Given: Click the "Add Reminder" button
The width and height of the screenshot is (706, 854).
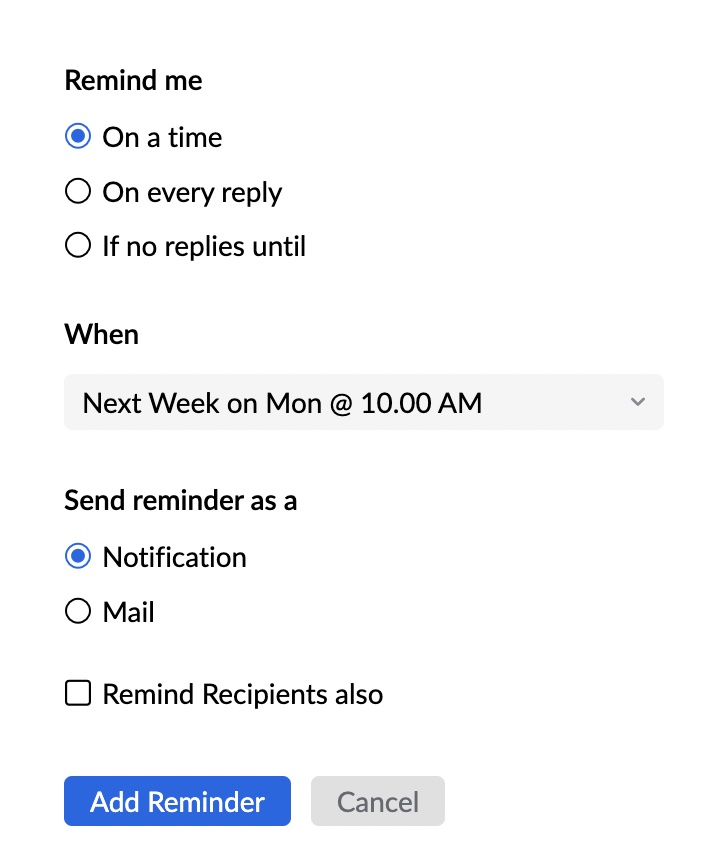Looking at the screenshot, I should coord(177,800).
